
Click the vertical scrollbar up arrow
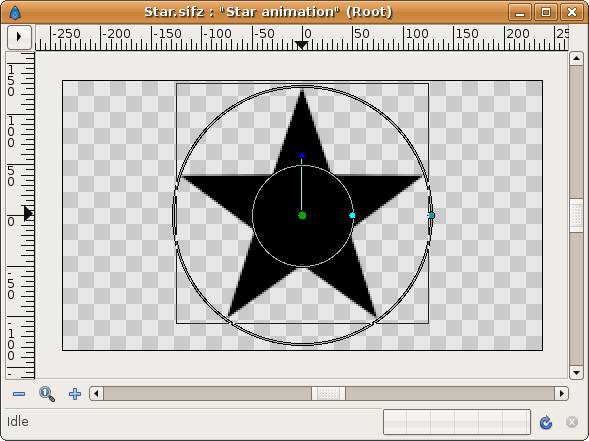coord(576,59)
